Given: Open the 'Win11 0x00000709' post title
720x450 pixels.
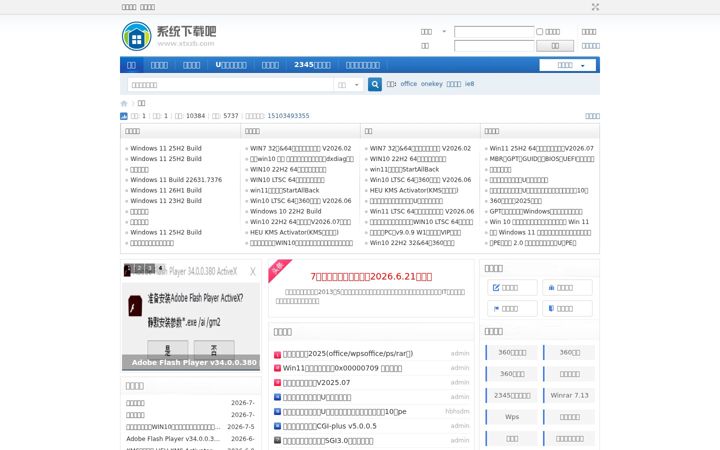Looking at the screenshot, I should pos(342,368).
